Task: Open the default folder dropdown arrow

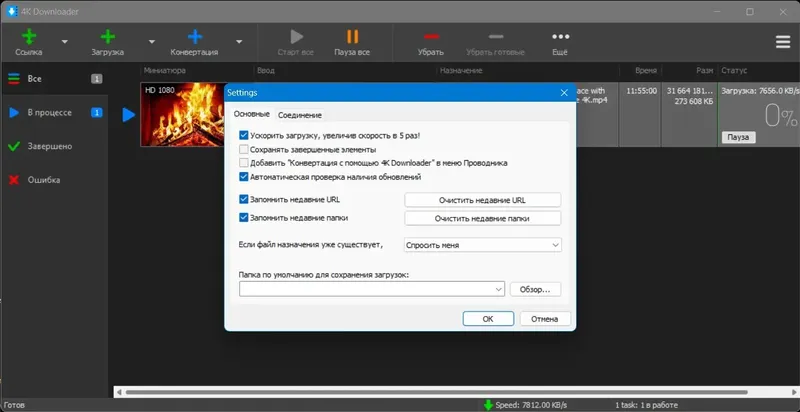Action: pos(498,289)
